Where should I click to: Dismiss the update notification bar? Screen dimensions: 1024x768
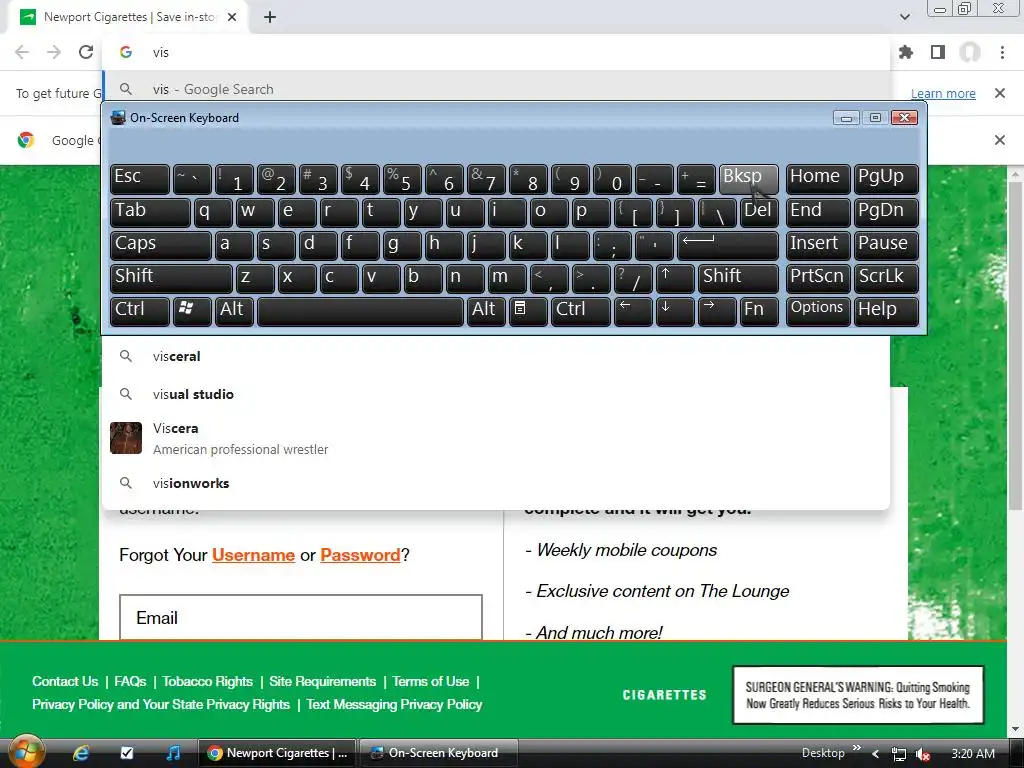click(999, 93)
